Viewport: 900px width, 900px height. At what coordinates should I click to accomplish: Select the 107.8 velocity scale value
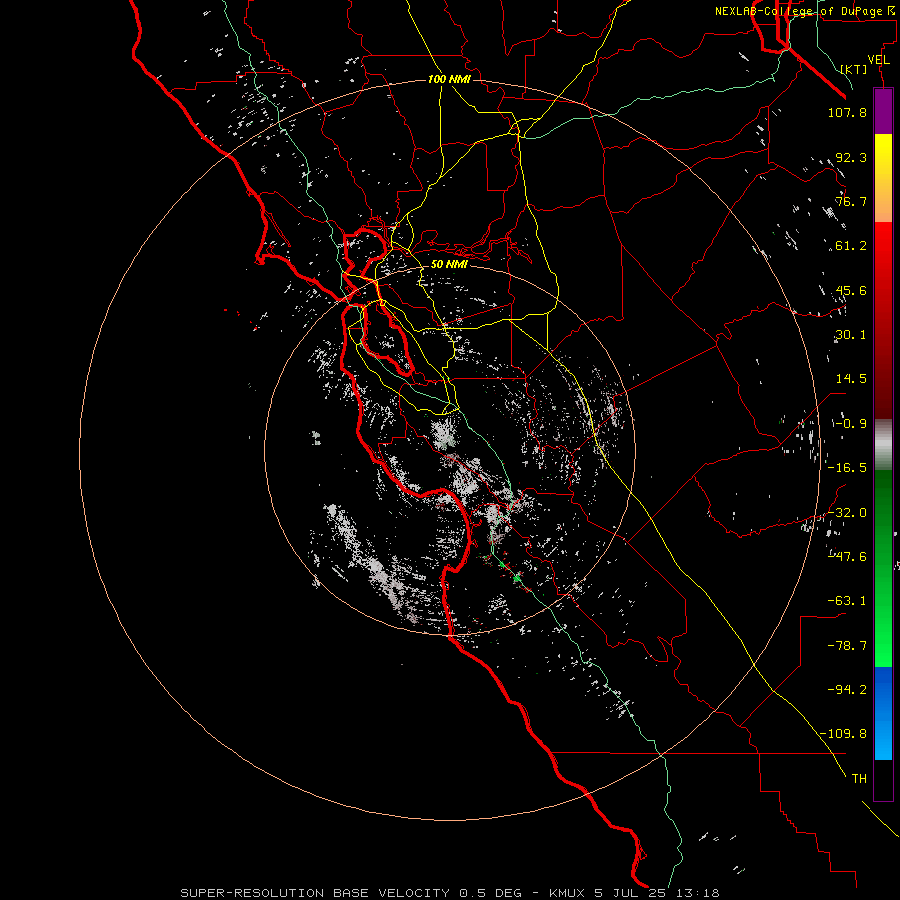tap(847, 112)
